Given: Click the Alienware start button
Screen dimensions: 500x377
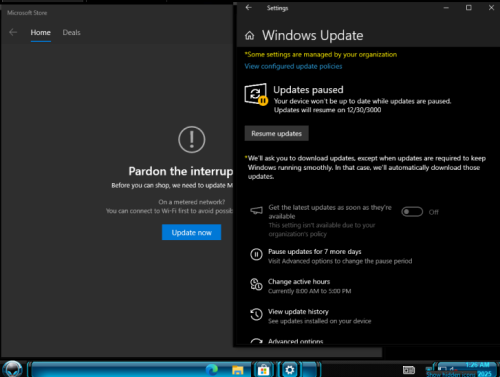Looking at the screenshot, I should pyautogui.click(x=13, y=369).
